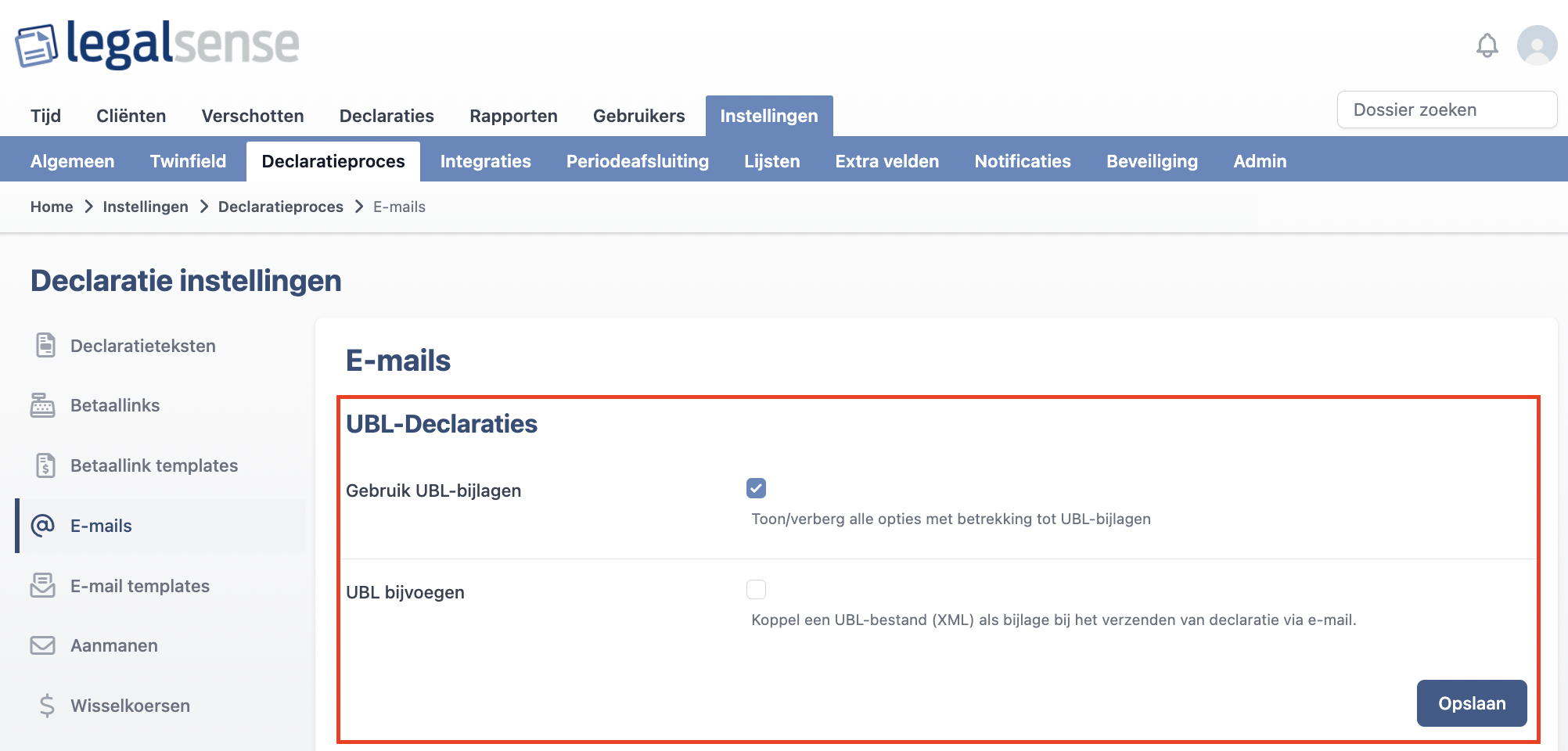The image size is (1568, 751).
Task: Uncheck the Gebruik UBL-bijlagen checkbox
Action: point(756,488)
